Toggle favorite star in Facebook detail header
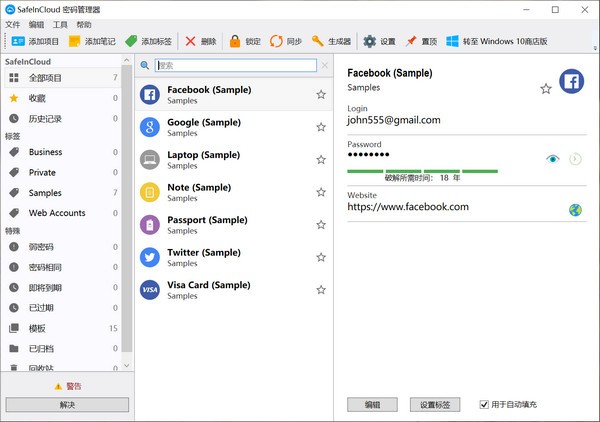This screenshot has width=600, height=422. [546, 89]
